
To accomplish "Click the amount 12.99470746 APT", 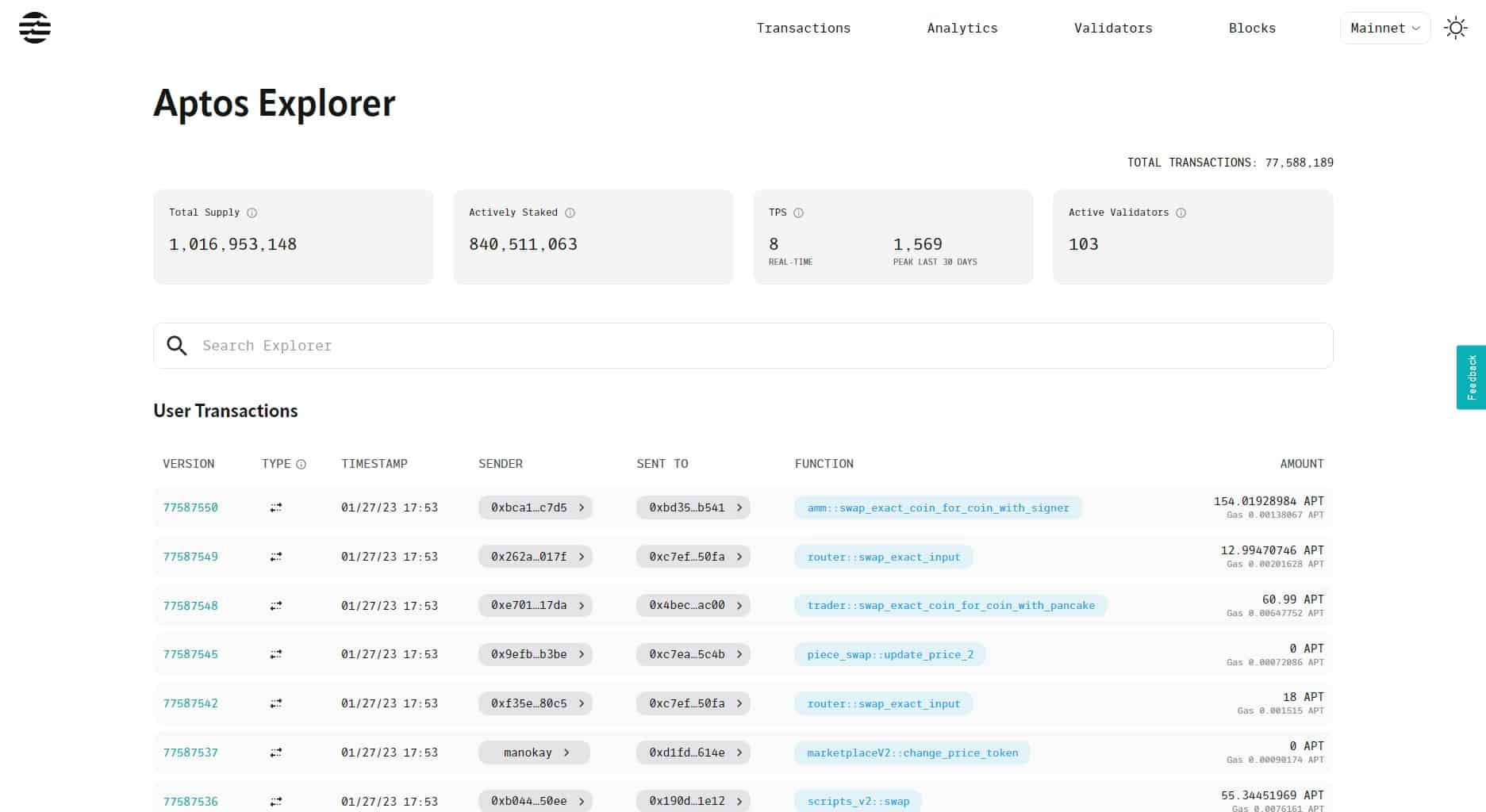I will click(1272, 550).
